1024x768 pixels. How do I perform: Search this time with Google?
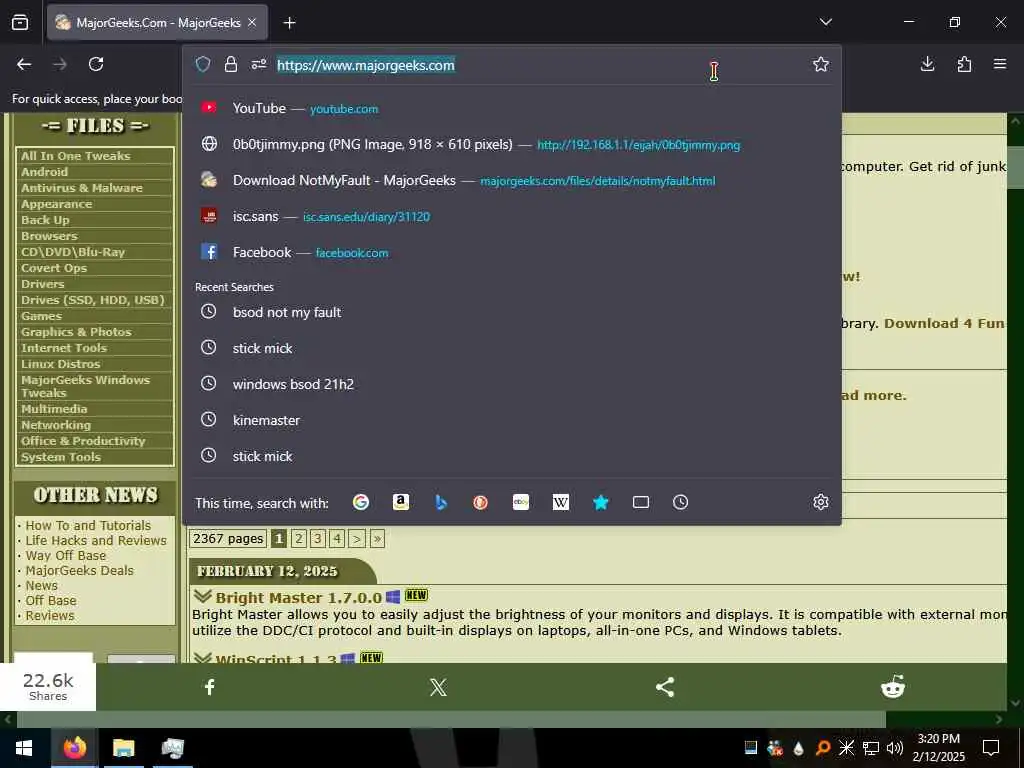(360, 502)
